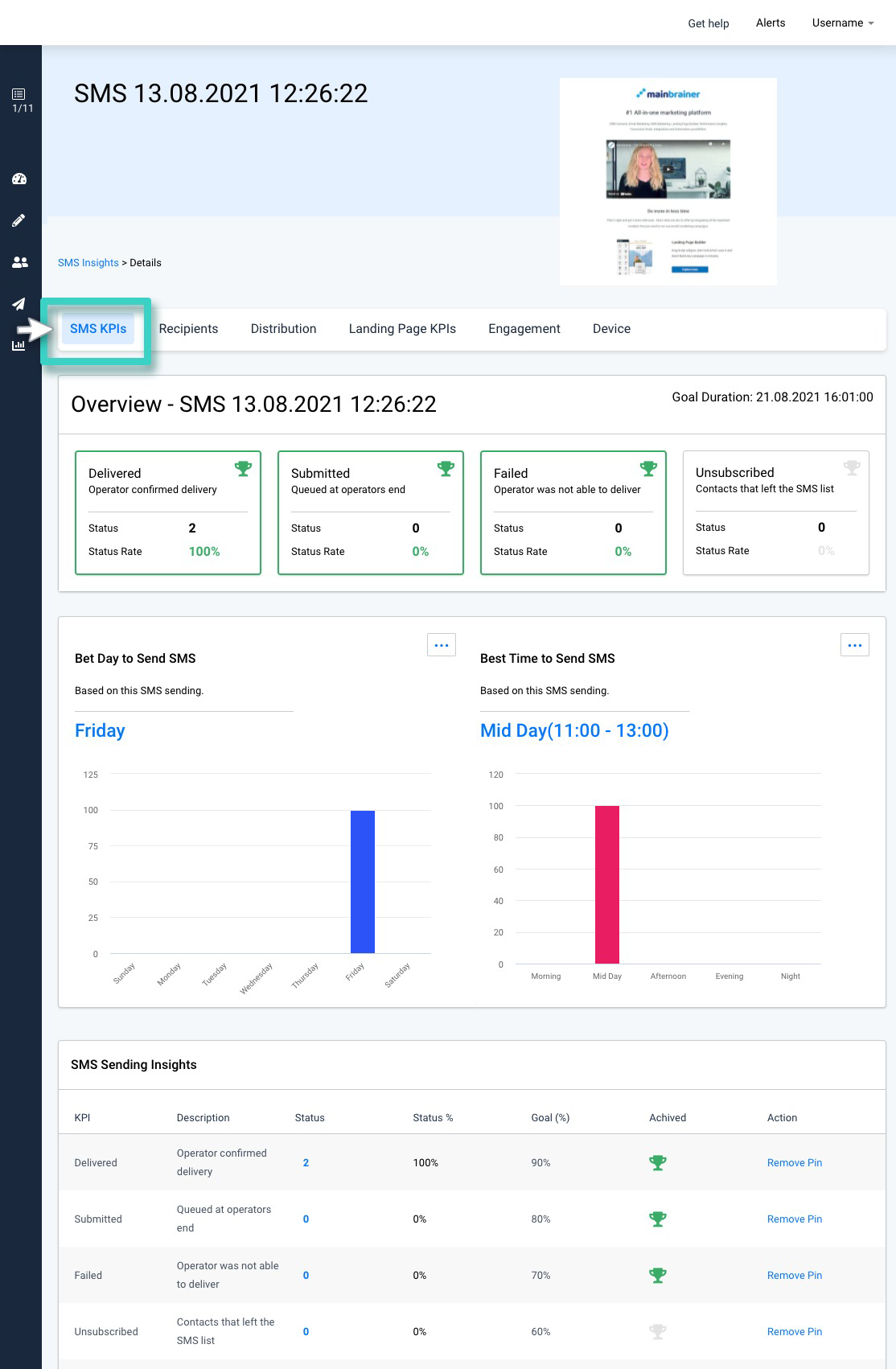Click the gray trophy in Unsubscribed table row
896x1369 pixels.
658,1331
